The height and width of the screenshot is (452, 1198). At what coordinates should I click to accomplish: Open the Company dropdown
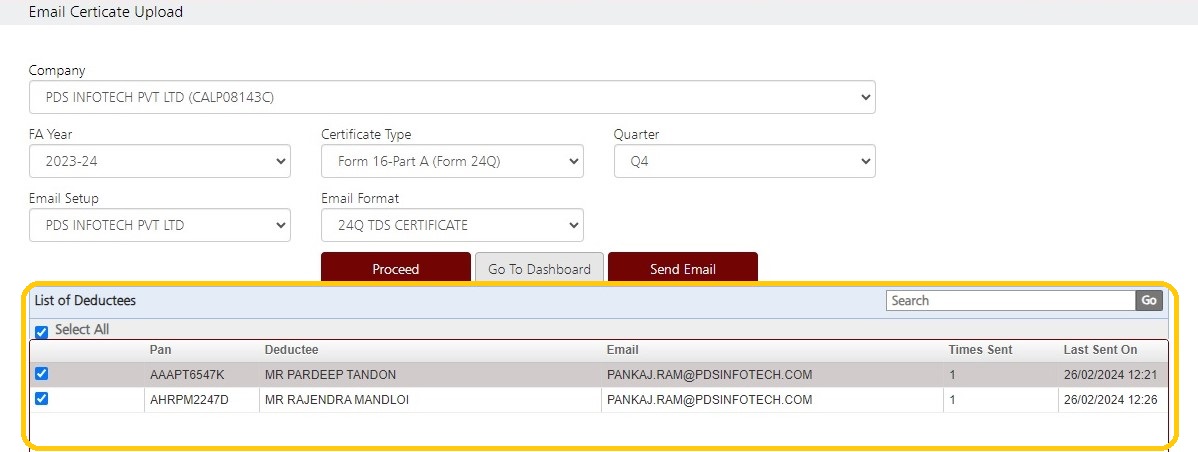click(x=452, y=97)
